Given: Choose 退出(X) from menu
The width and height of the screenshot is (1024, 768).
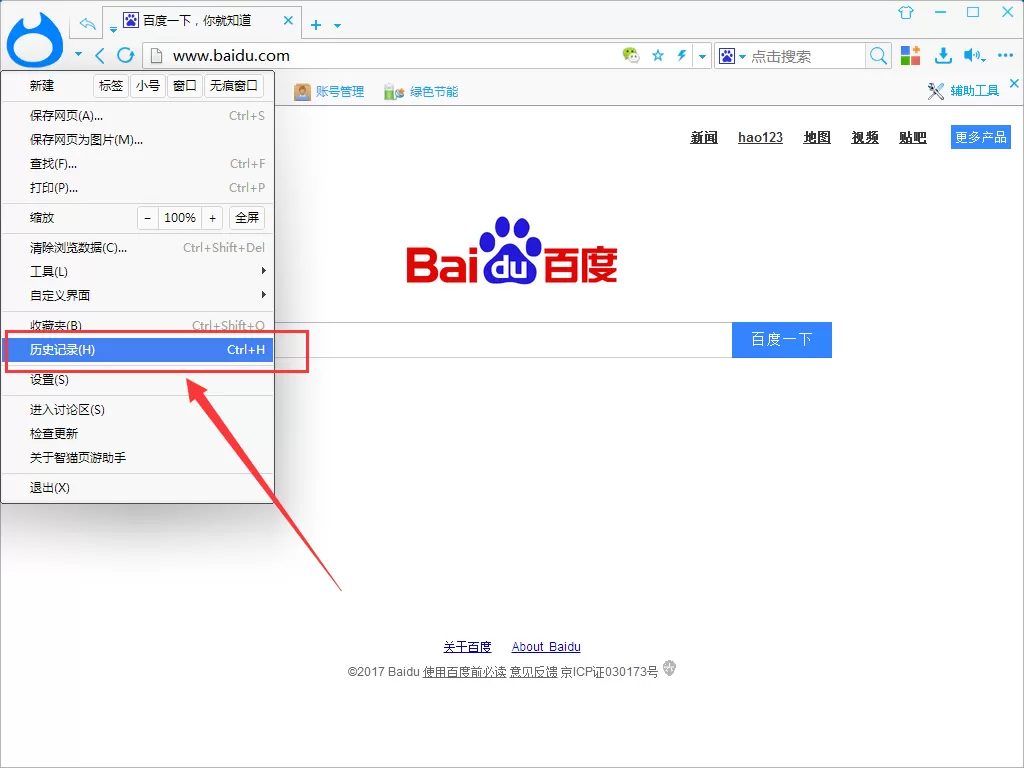Looking at the screenshot, I should pos(137,487).
